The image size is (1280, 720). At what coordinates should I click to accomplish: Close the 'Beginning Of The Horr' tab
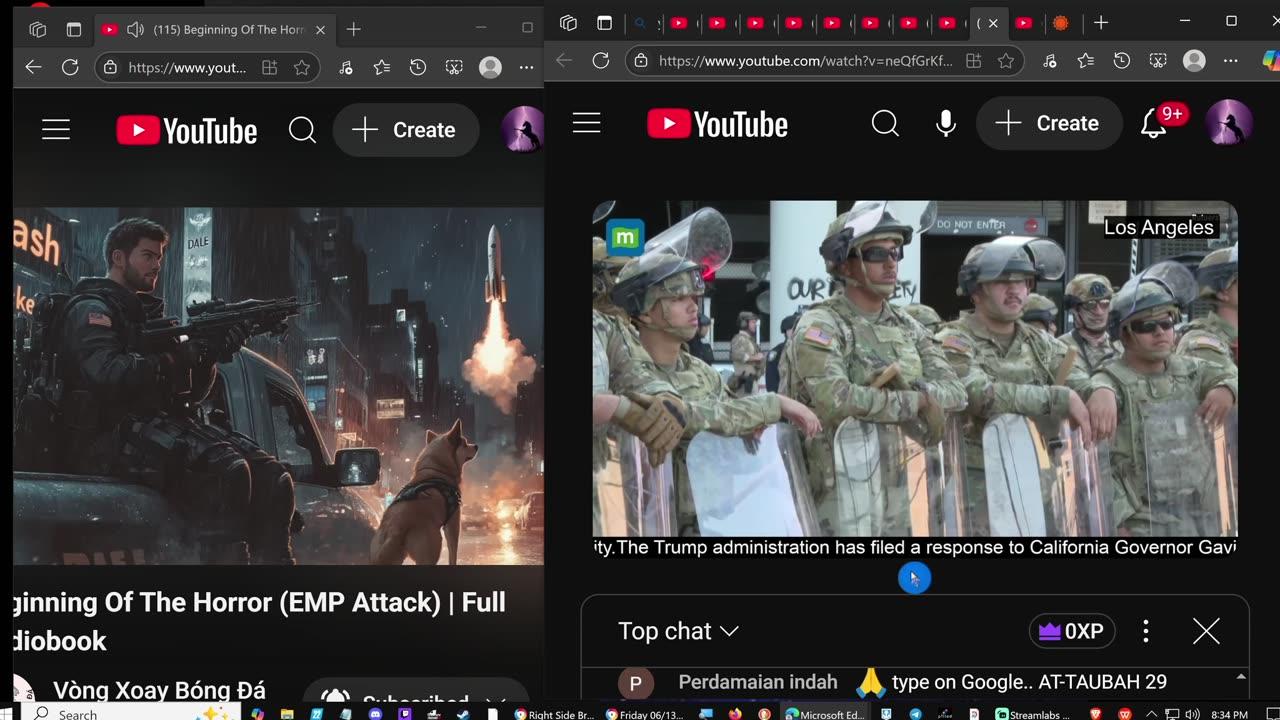(320, 30)
